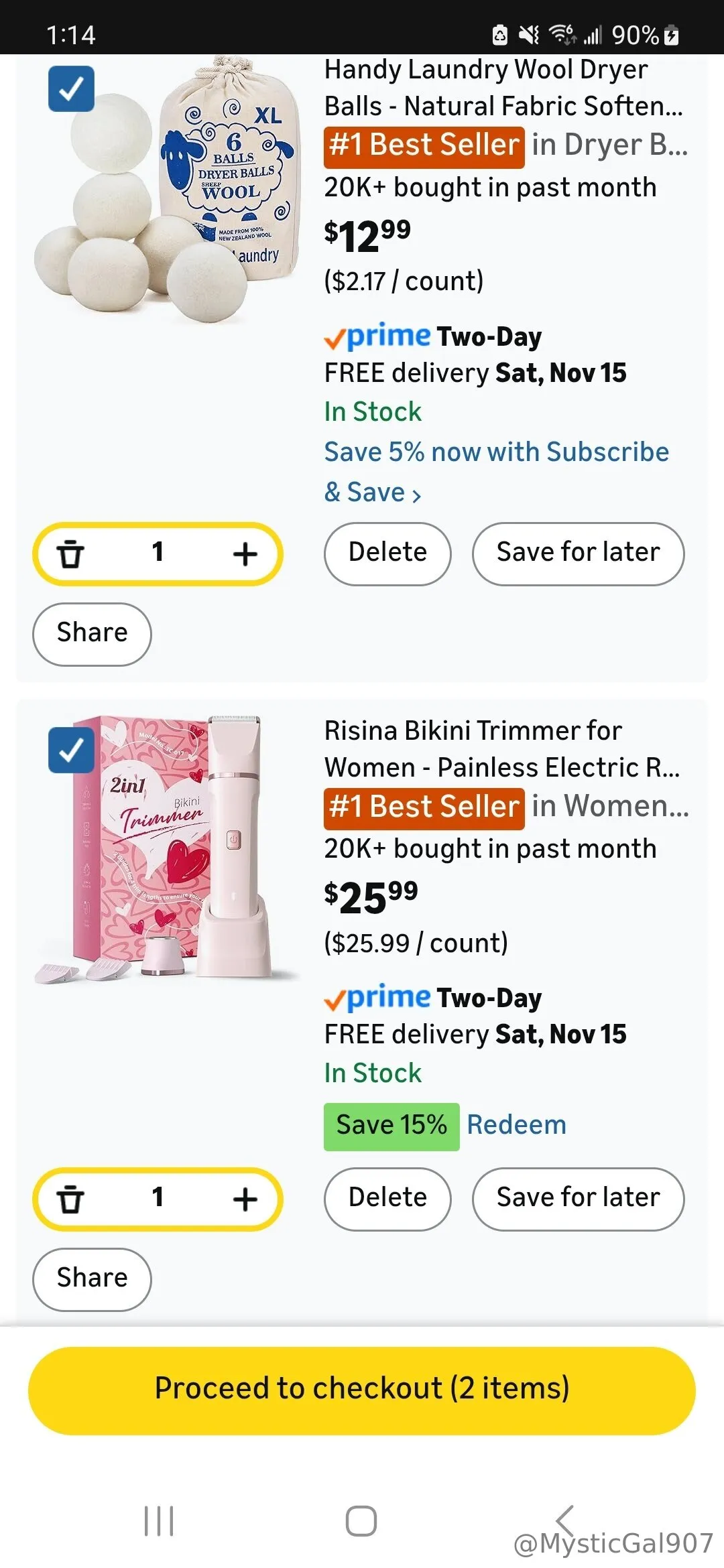Tap trash icon for Risina bikini trimmer
The image size is (724, 1568).
click(x=70, y=1199)
